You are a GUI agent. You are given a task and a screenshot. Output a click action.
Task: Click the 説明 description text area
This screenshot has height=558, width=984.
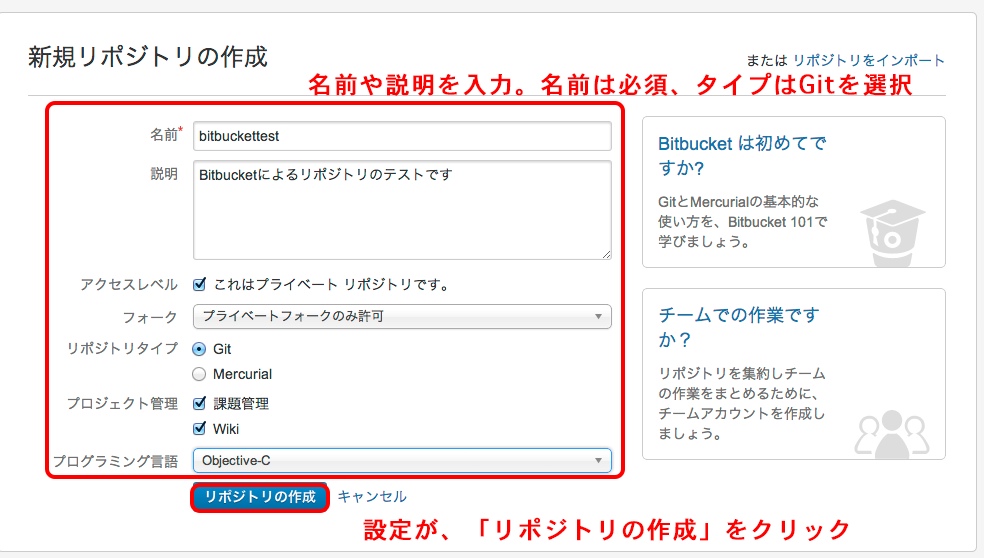[402, 210]
